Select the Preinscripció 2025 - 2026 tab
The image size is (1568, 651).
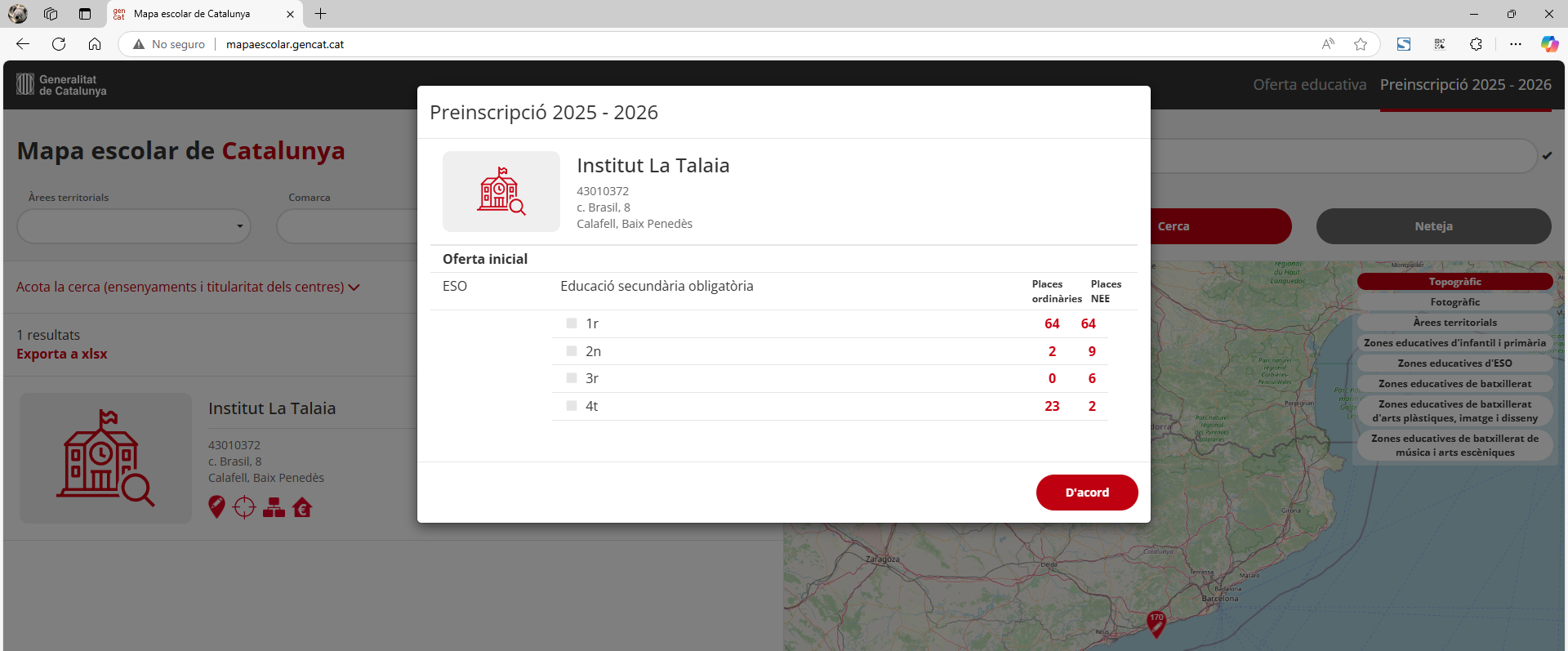1465,85
